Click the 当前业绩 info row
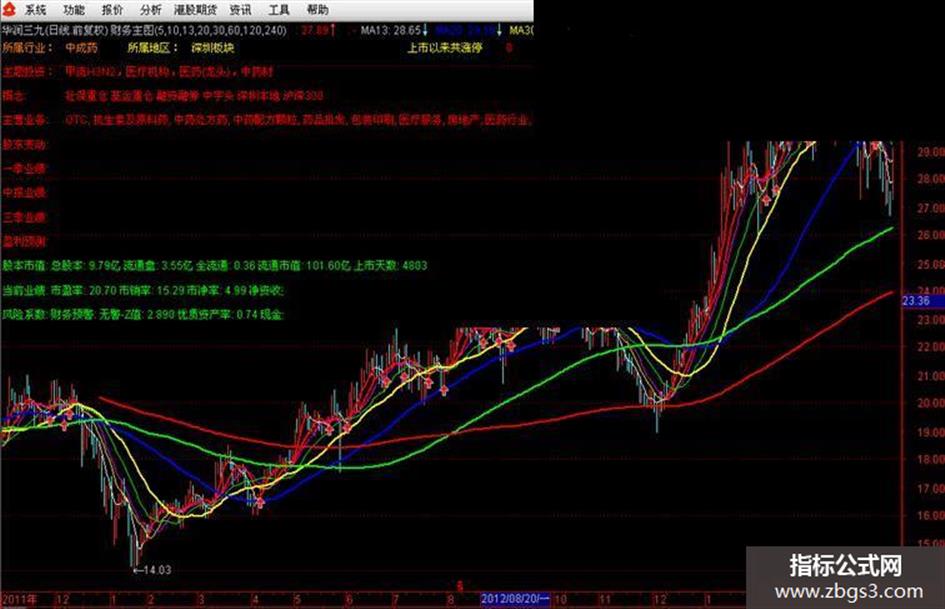 (x=143, y=290)
